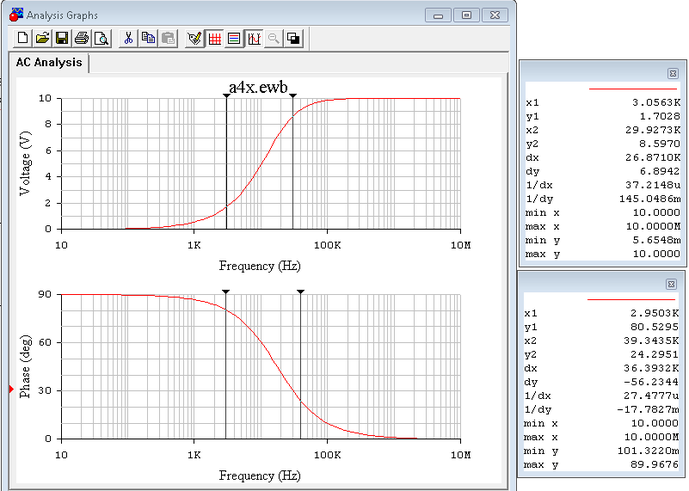The height and width of the screenshot is (491, 689).
Task: Close the phase cursor readout panel
Action: click(671, 284)
